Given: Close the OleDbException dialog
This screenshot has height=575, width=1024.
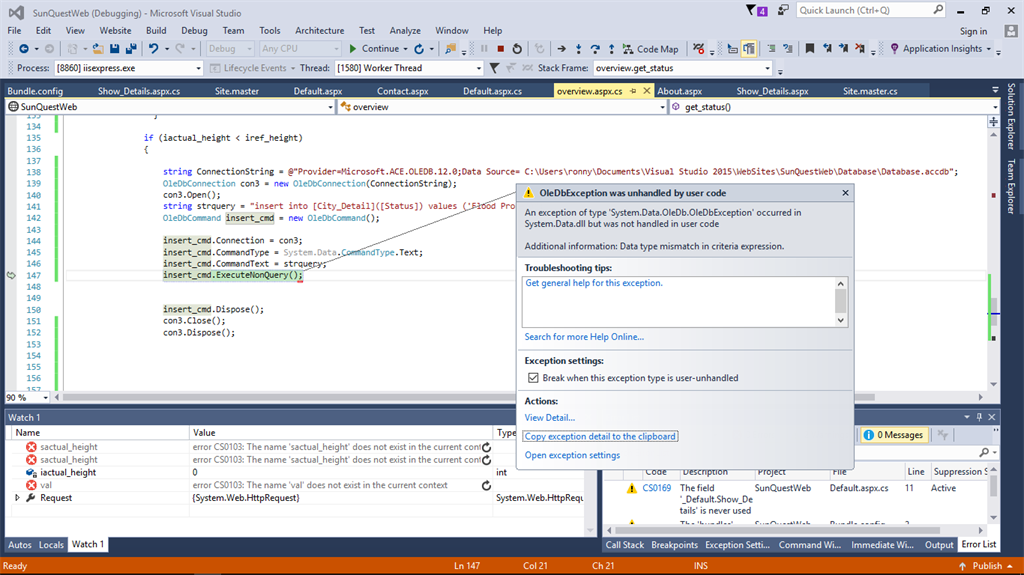Looking at the screenshot, I should 845,193.
